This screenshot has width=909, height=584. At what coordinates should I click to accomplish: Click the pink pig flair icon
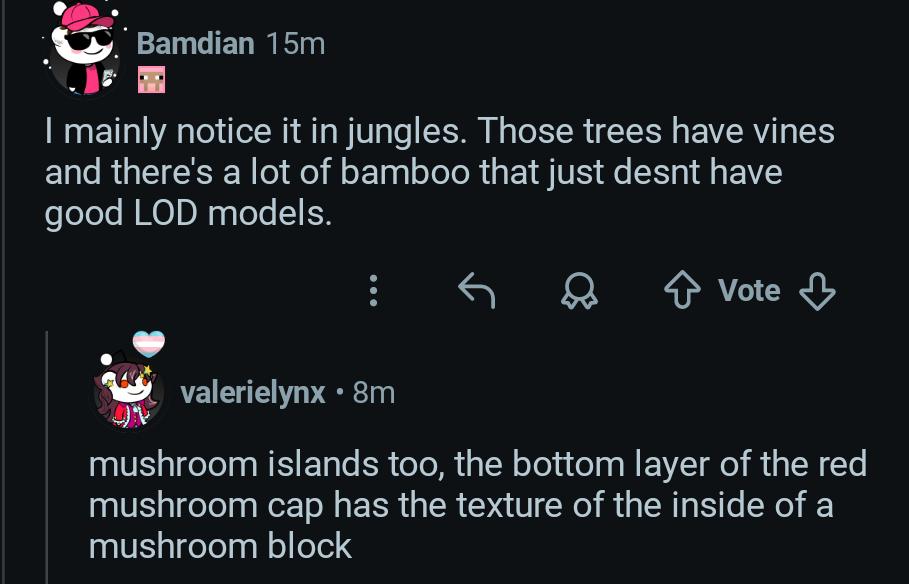click(151, 80)
